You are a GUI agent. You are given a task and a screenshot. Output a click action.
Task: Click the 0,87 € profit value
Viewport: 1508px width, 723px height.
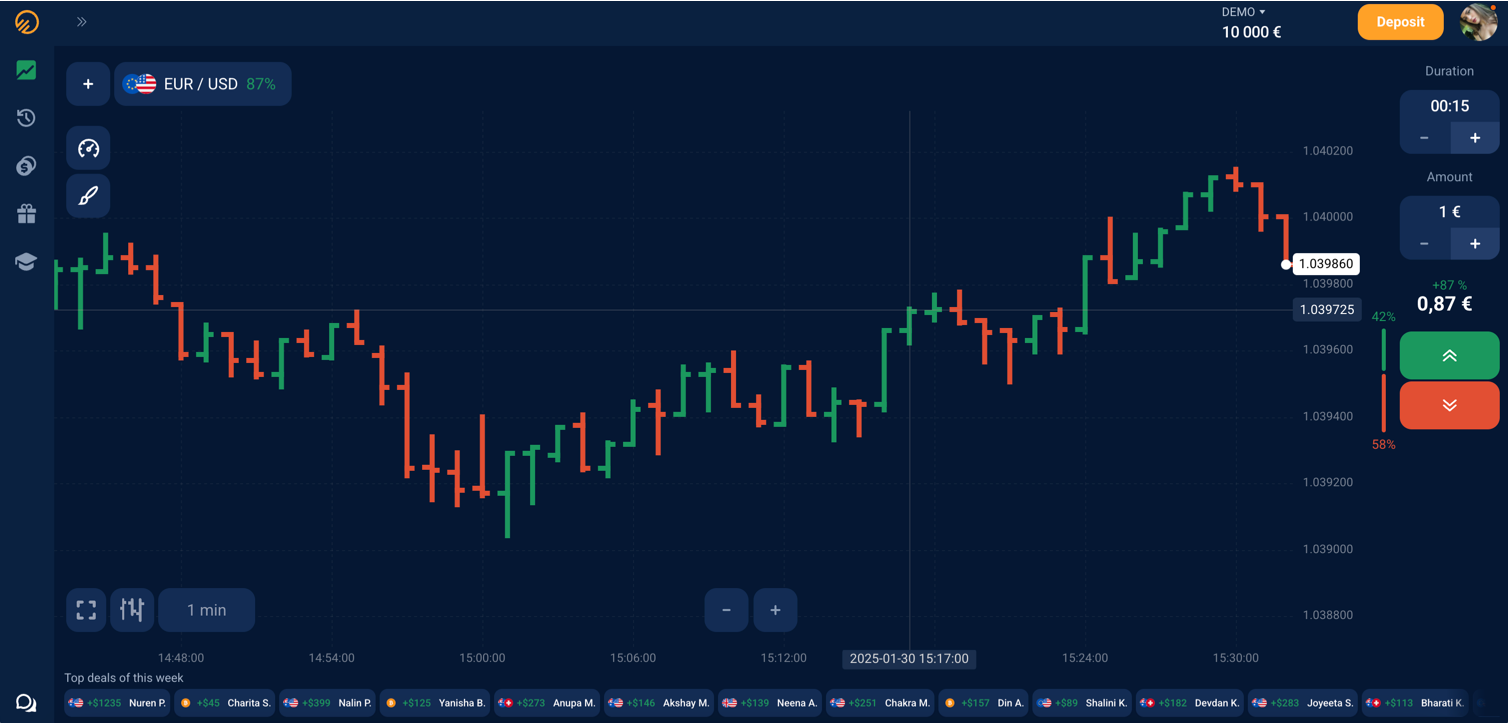1444,304
